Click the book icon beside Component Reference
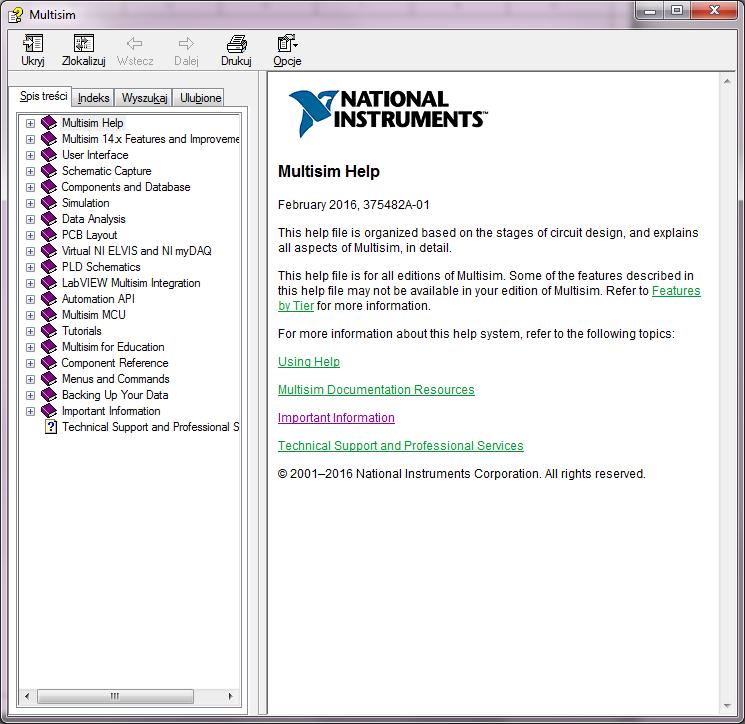745x724 pixels. pos(49,363)
